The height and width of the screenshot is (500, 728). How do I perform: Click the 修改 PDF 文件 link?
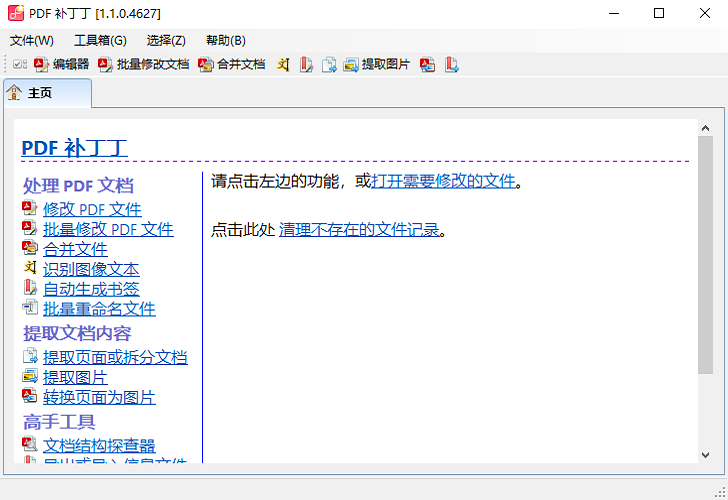pyautogui.click(x=92, y=209)
